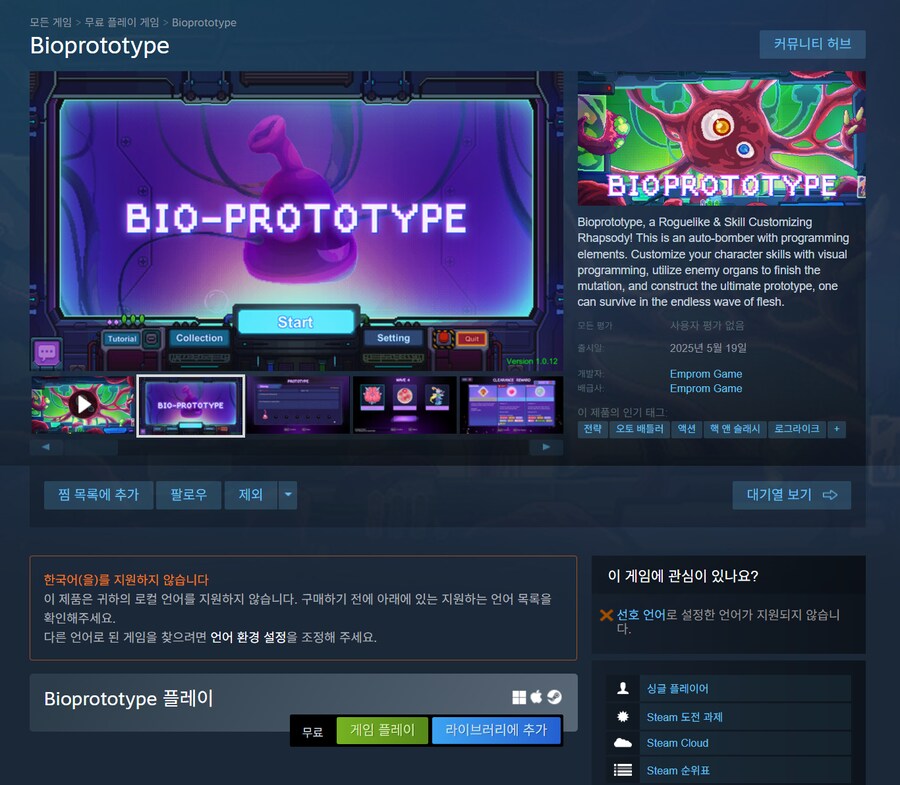The width and height of the screenshot is (900, 785).
Task: Click the release date 2025년 5월 19일
Action: click(708, 348)
